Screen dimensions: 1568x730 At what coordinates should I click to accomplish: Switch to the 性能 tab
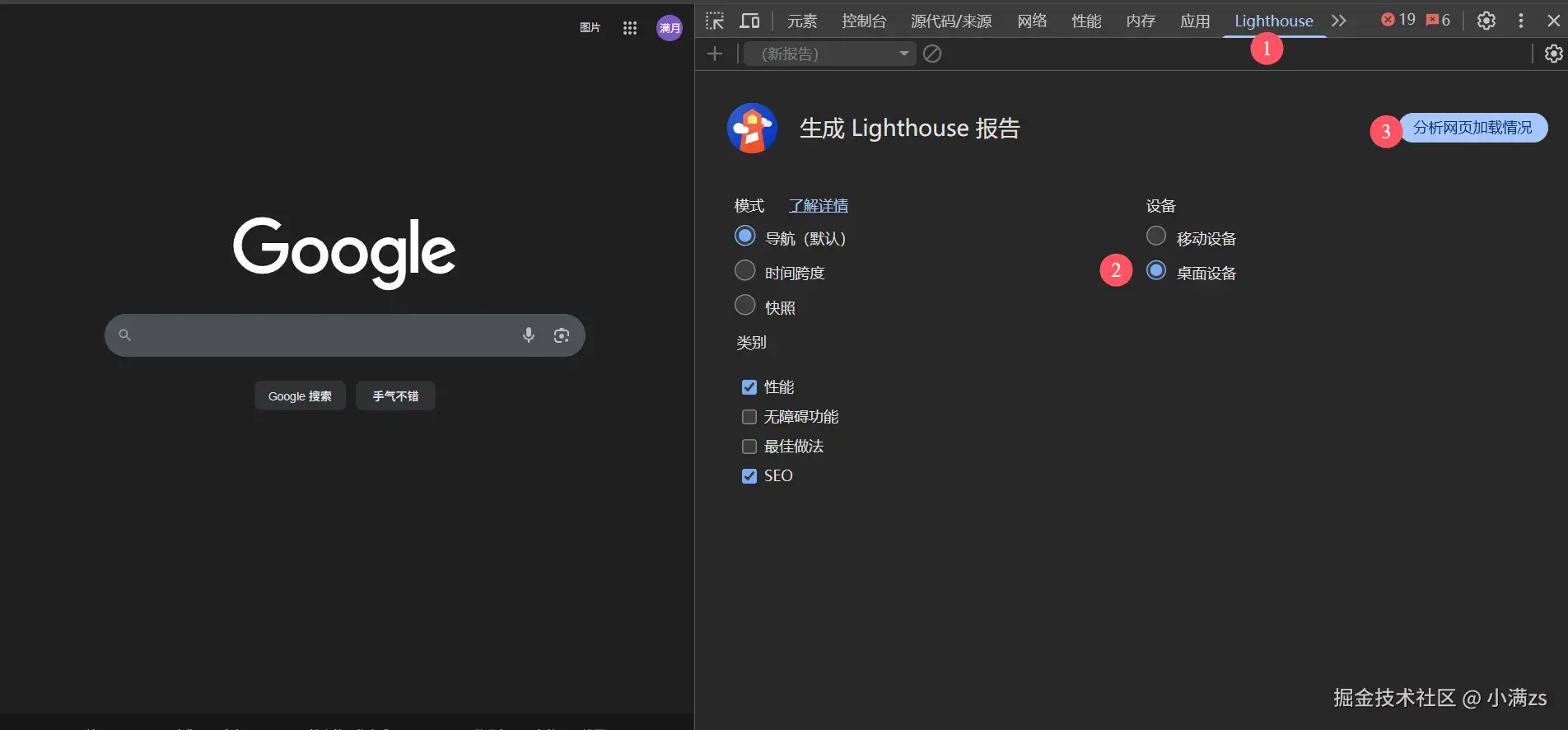(x=1086, y=21)
